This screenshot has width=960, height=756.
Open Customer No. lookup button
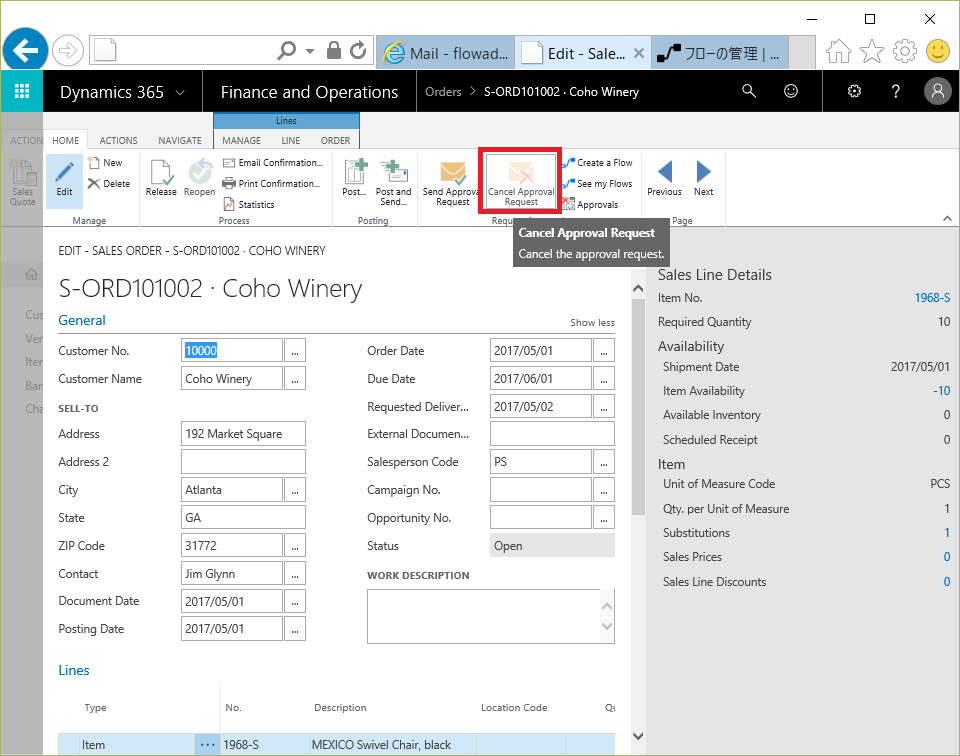294,351
